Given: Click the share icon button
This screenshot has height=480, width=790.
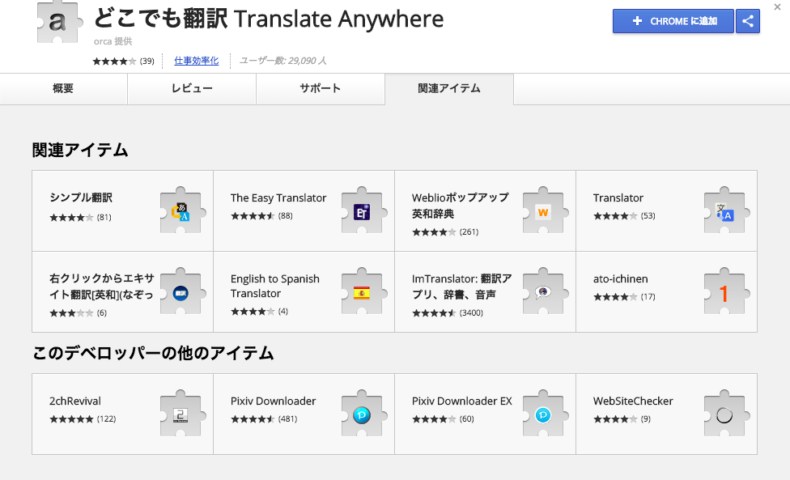Looking at the screenshot, I should [748, 21].
